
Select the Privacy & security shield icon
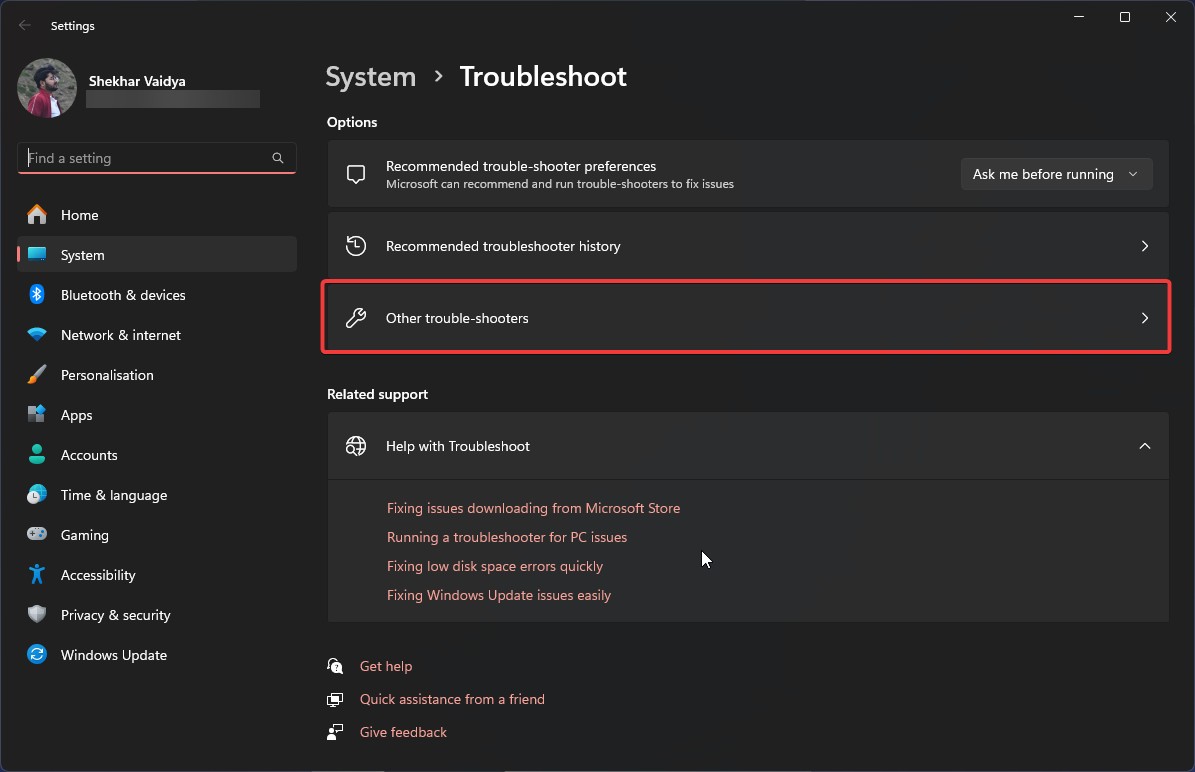tap(37, 614)
